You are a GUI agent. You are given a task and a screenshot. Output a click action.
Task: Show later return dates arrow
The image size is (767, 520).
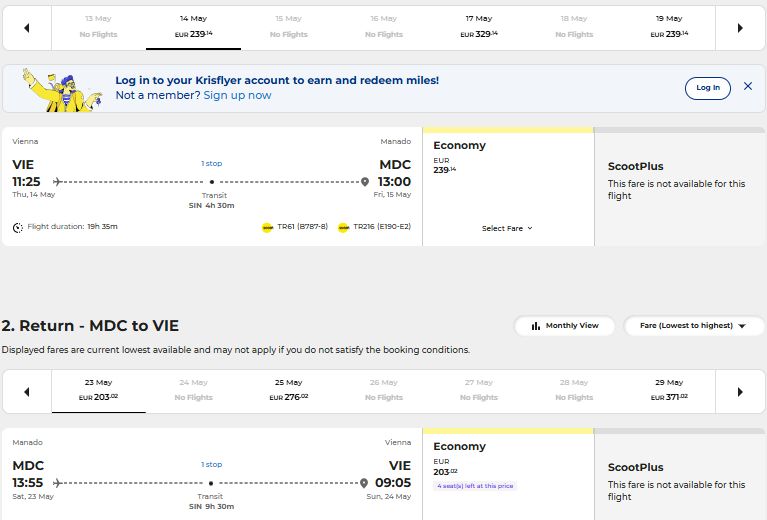coord(740,392)
